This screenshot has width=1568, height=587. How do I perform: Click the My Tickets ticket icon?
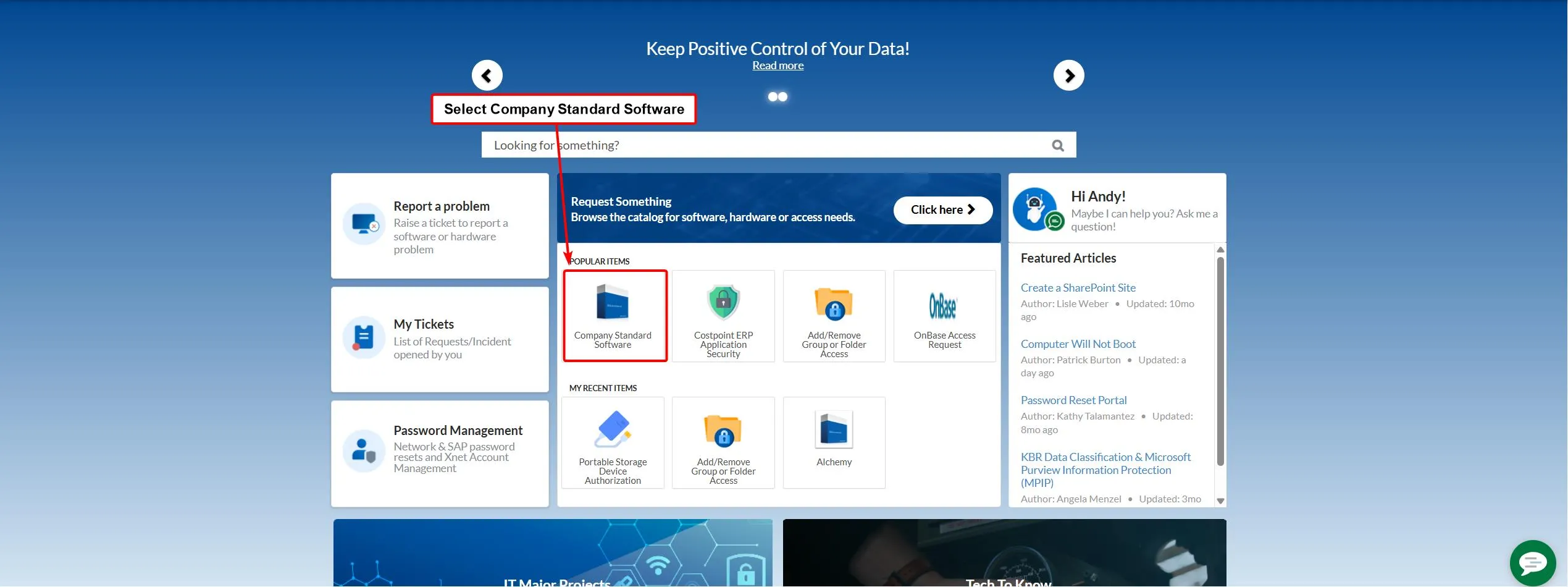point(363,337)
